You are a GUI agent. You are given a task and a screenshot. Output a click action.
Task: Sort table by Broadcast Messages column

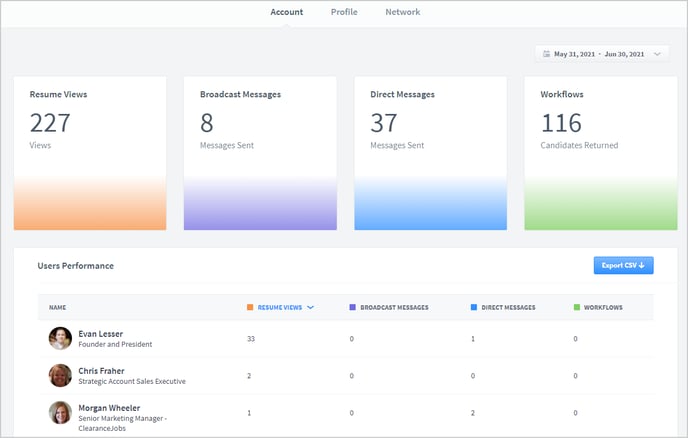[x=394, y=308]
